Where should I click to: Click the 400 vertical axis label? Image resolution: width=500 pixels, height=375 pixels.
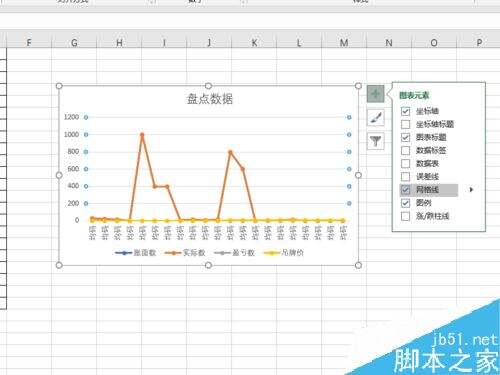point(73,186)
